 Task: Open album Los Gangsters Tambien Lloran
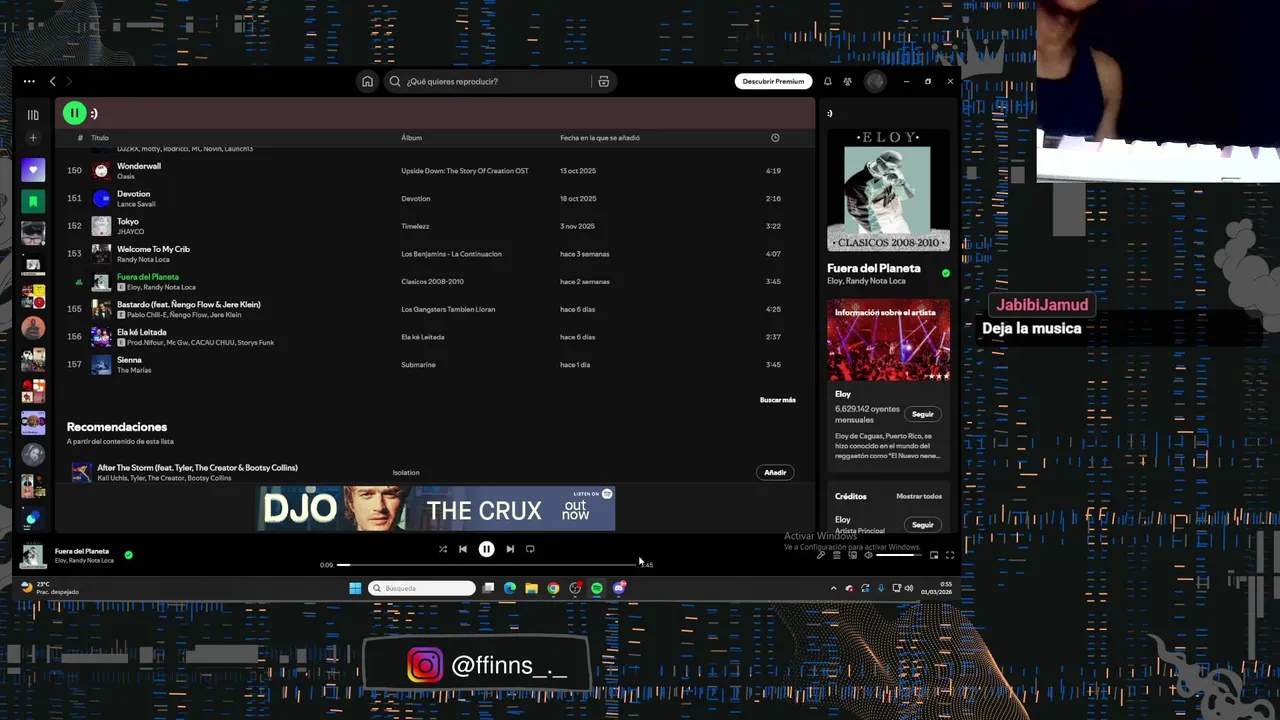click(449, 309)
